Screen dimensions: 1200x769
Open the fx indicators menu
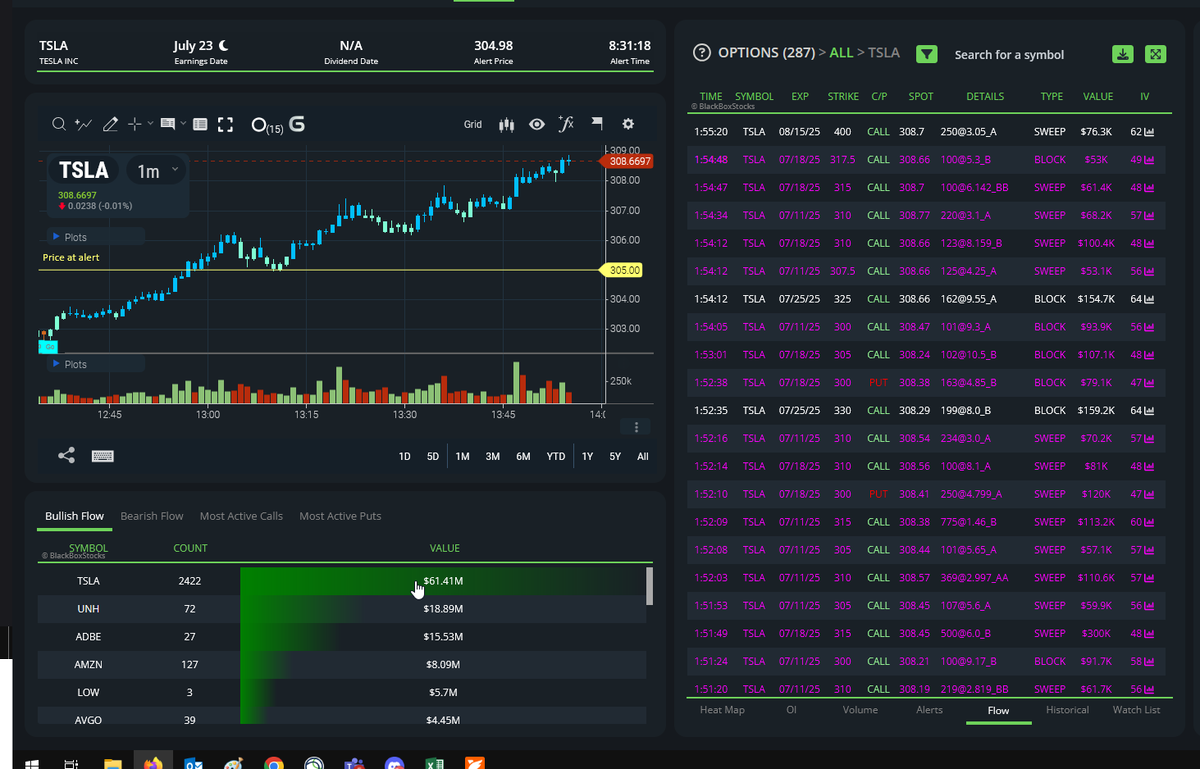tap(566, 123)
